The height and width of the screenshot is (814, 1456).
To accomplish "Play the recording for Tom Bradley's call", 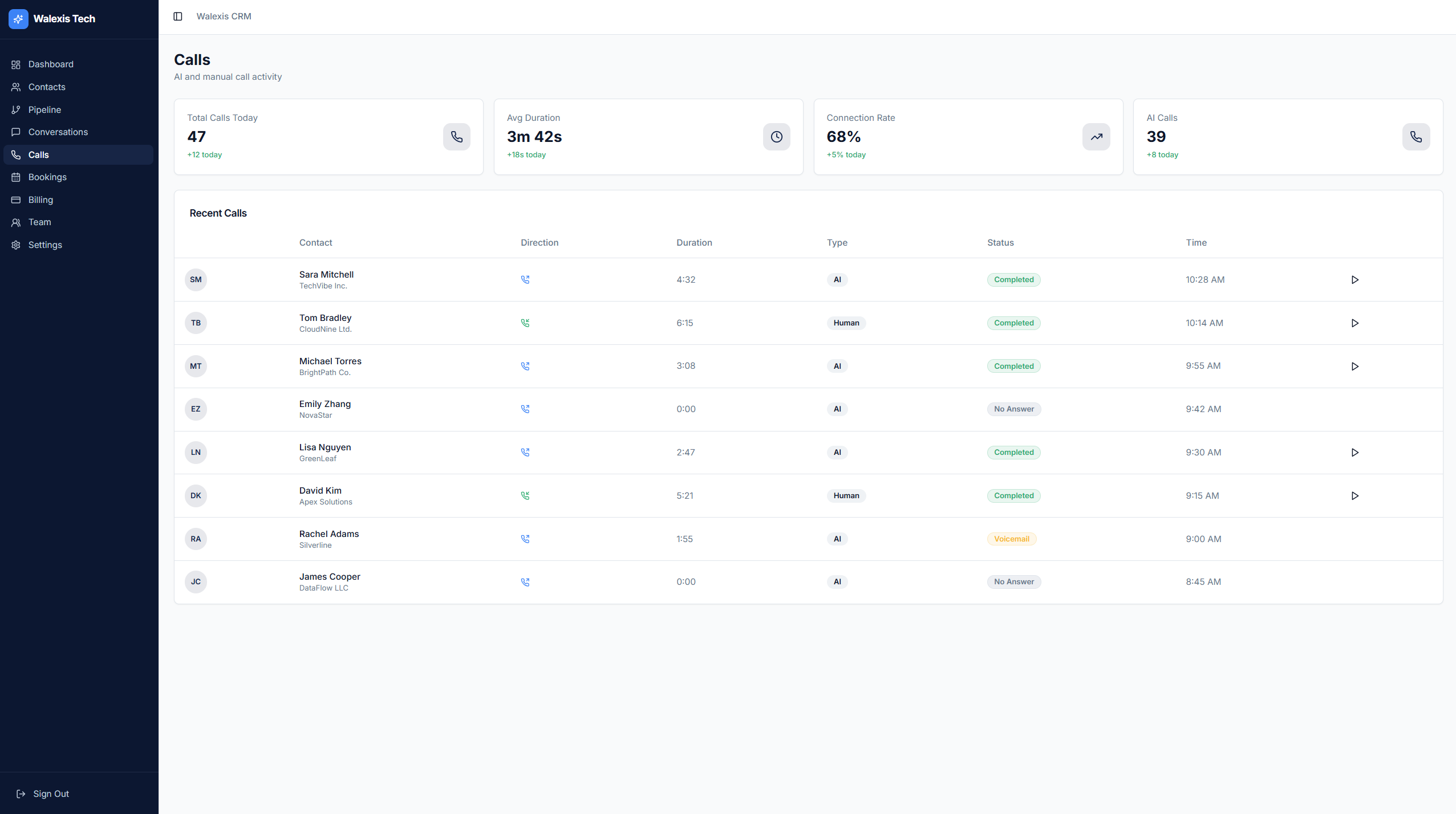I will (1355, 323).
